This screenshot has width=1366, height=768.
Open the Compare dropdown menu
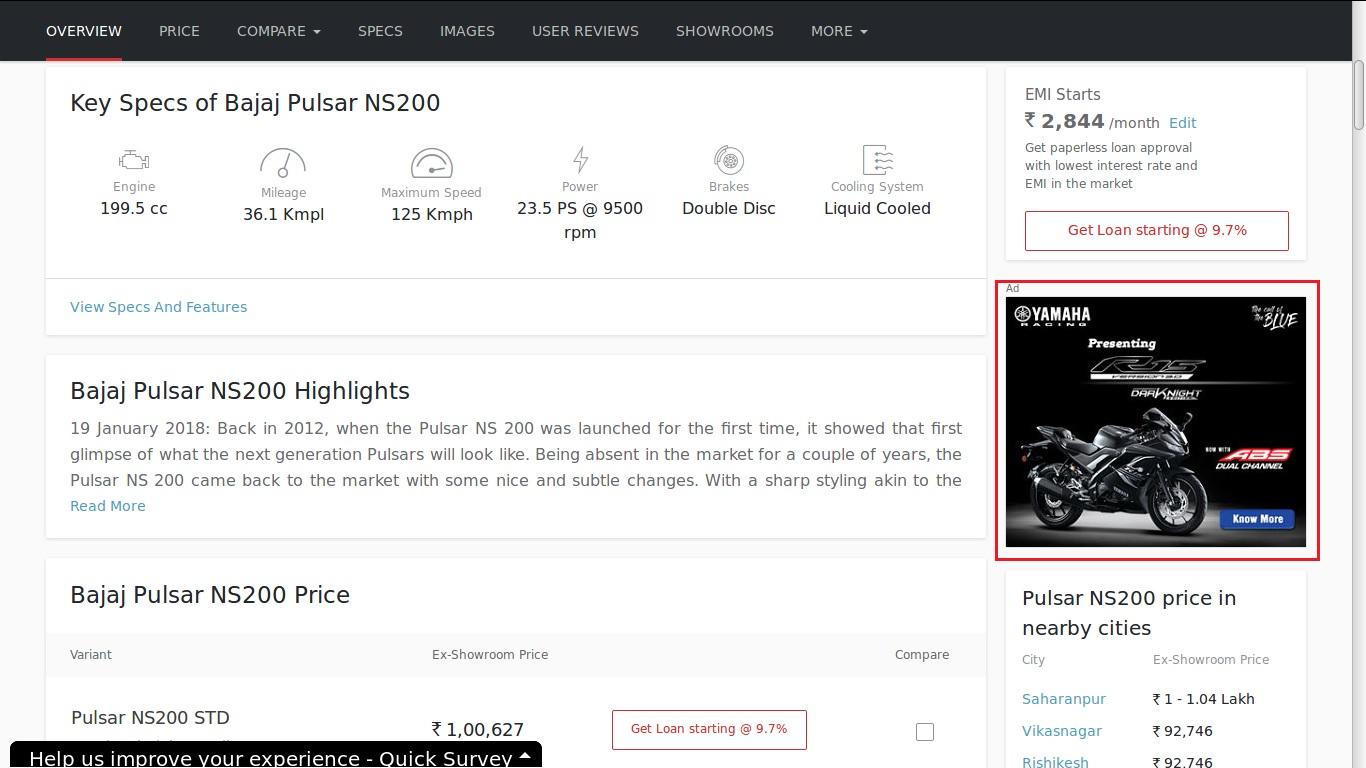click(x=278, y=31)
